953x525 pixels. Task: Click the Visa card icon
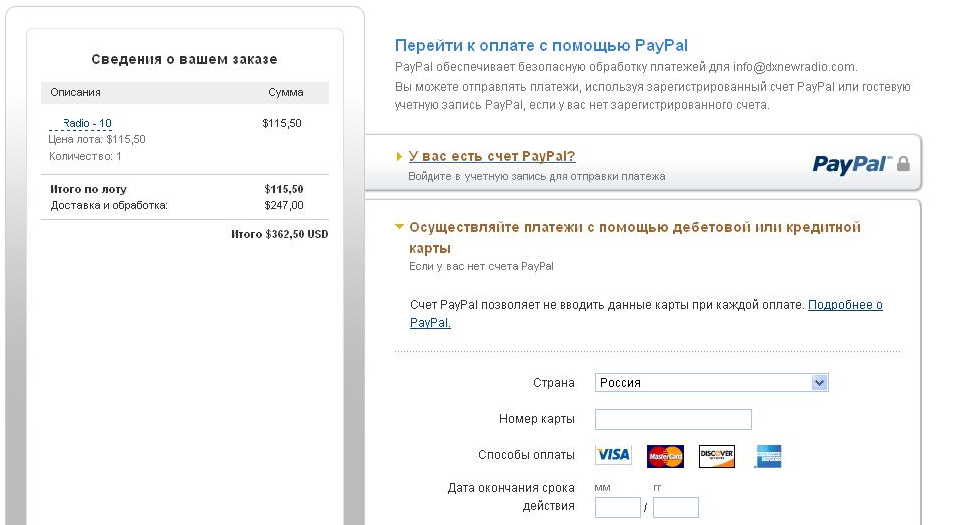pos(613,455)
